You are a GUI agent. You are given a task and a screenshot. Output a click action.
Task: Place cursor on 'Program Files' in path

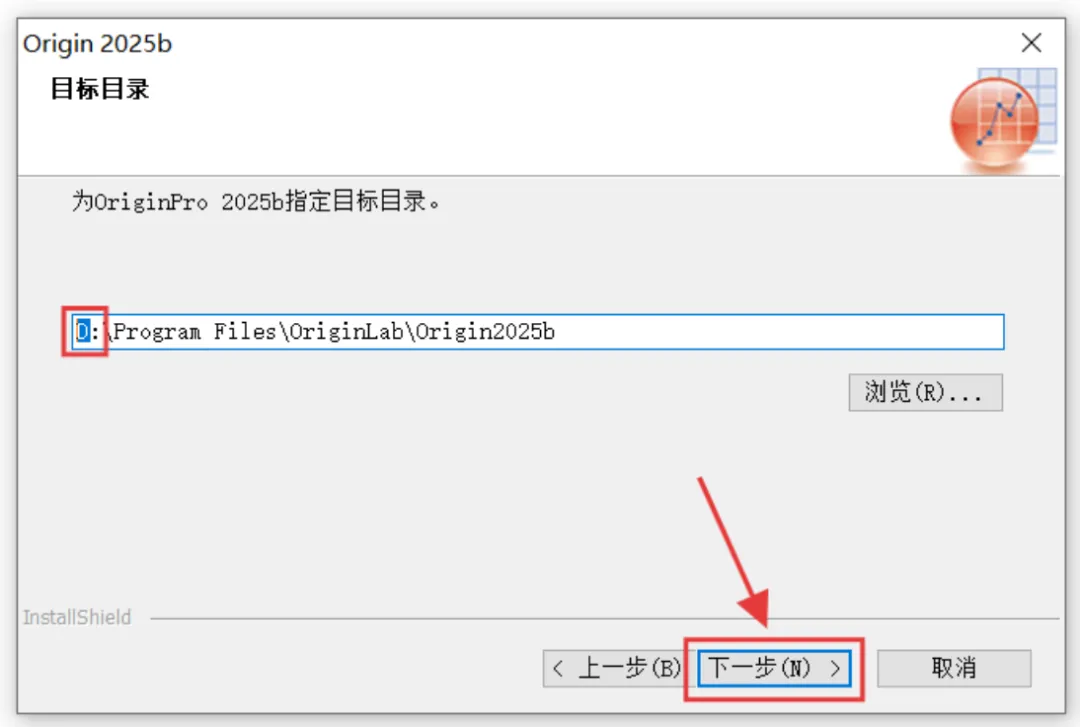pyautogui.click(x=194, y=331)
